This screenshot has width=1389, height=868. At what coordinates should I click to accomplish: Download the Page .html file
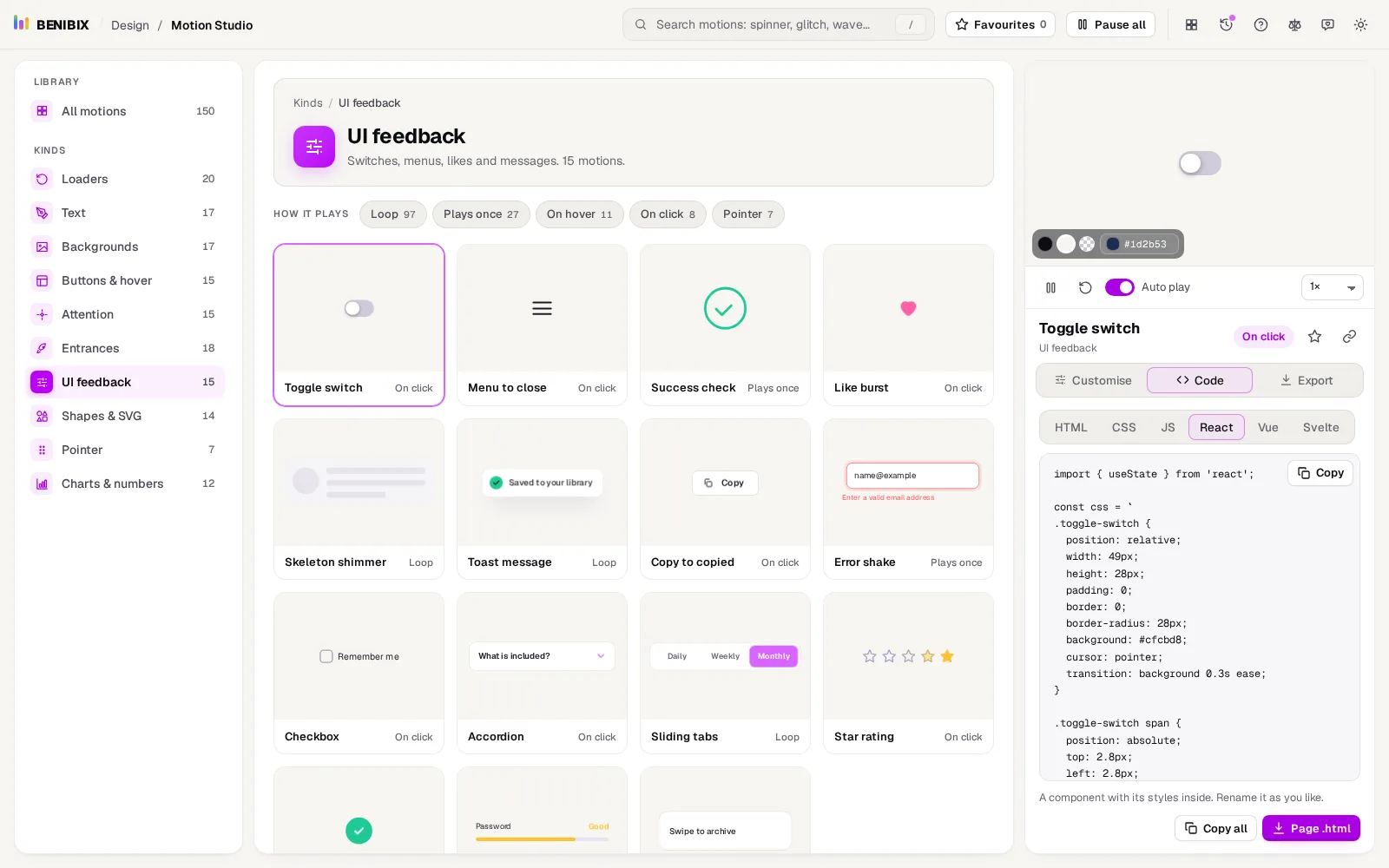coord(1311,828)
